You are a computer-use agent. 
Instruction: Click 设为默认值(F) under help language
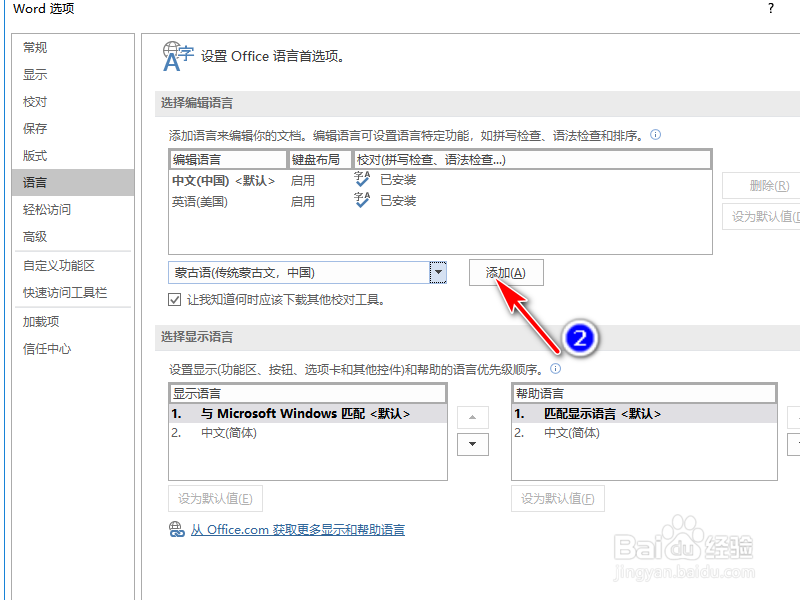click(558, 498)
